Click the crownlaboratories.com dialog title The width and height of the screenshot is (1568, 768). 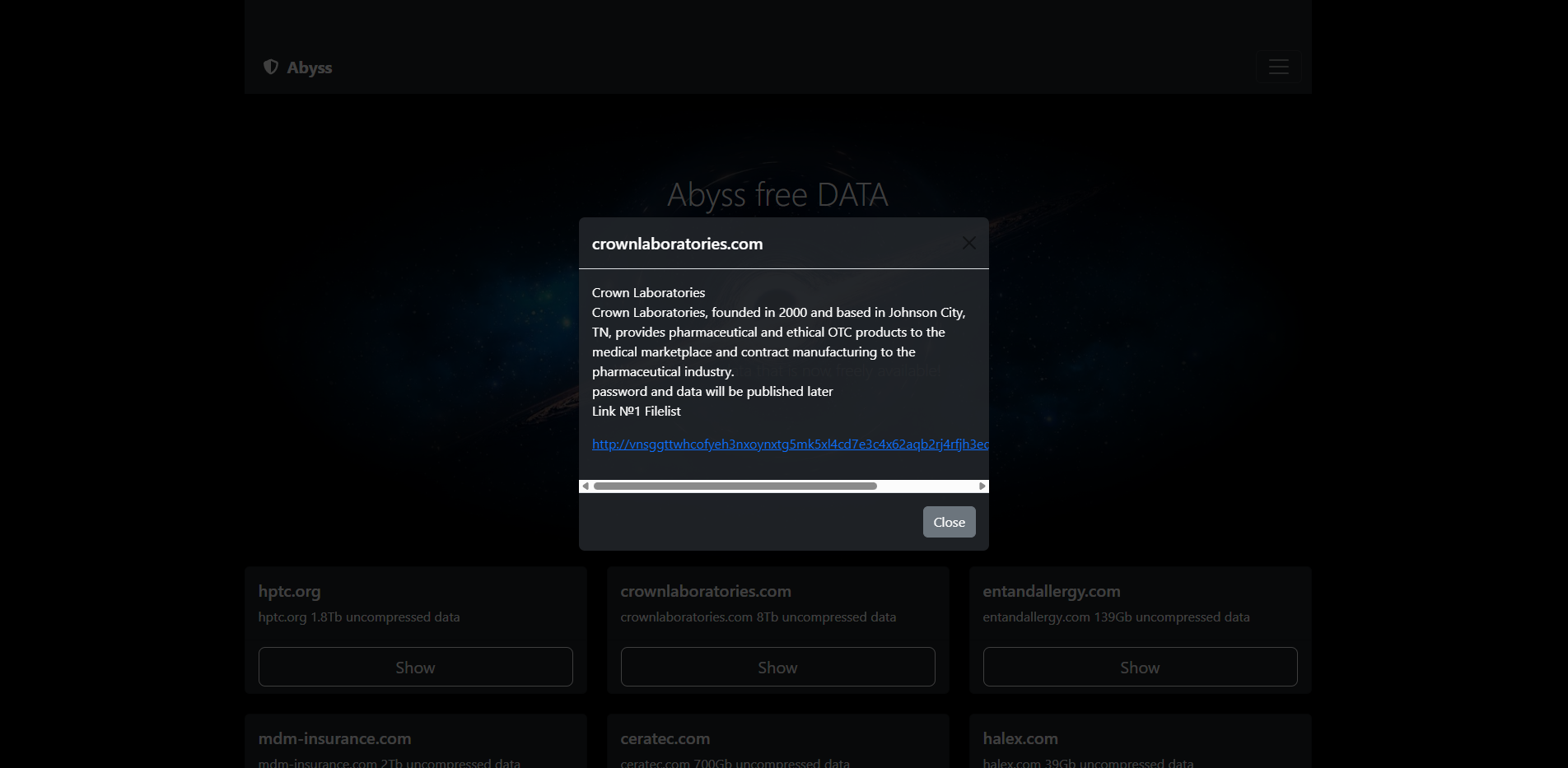coord(677,244)
